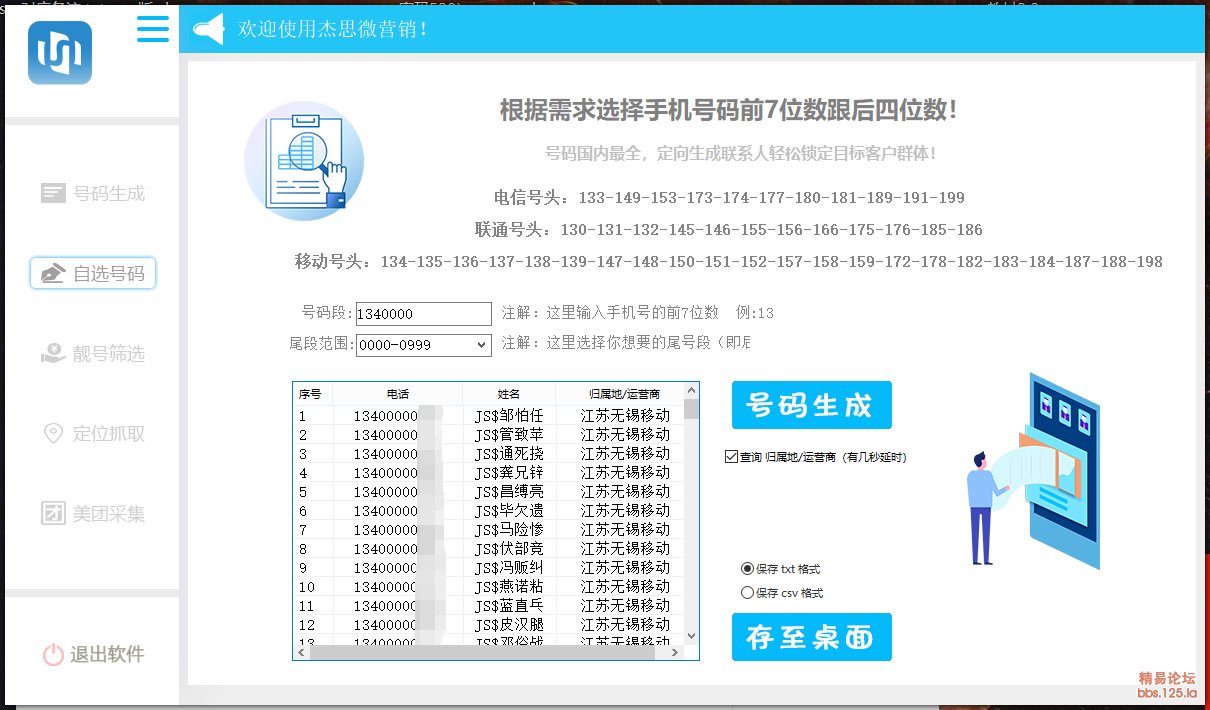Click the 存至桌面 button
This screenshot has height=710, width=1210.
pos(811,637)
